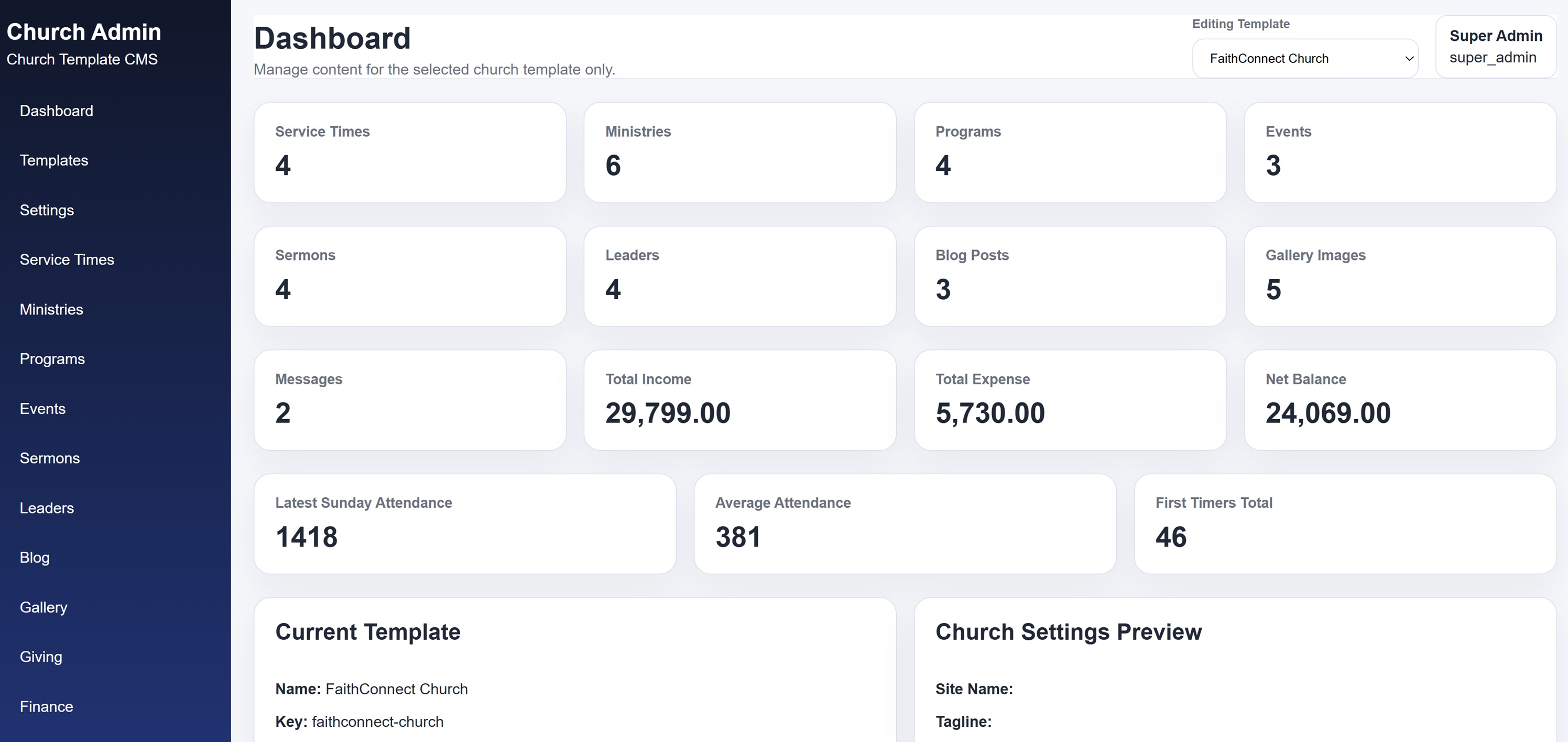Open Sermons from the sidebar
The width and height of the screenshot is (1568, 742).
tap(50, 458)
